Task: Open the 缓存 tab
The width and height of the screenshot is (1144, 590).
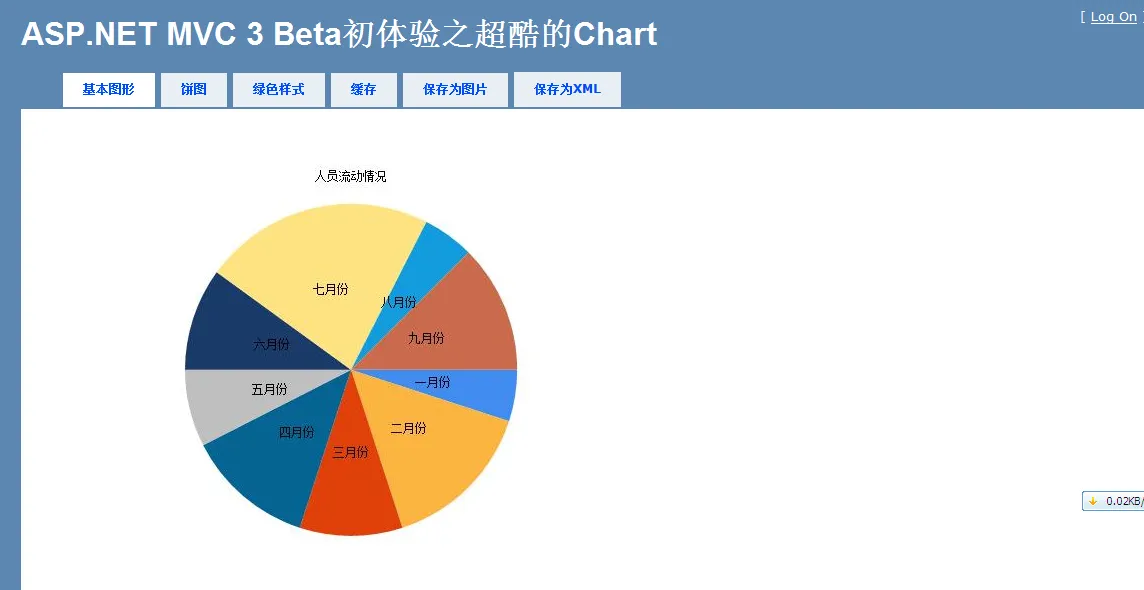Action: click(x=363, y=89)
